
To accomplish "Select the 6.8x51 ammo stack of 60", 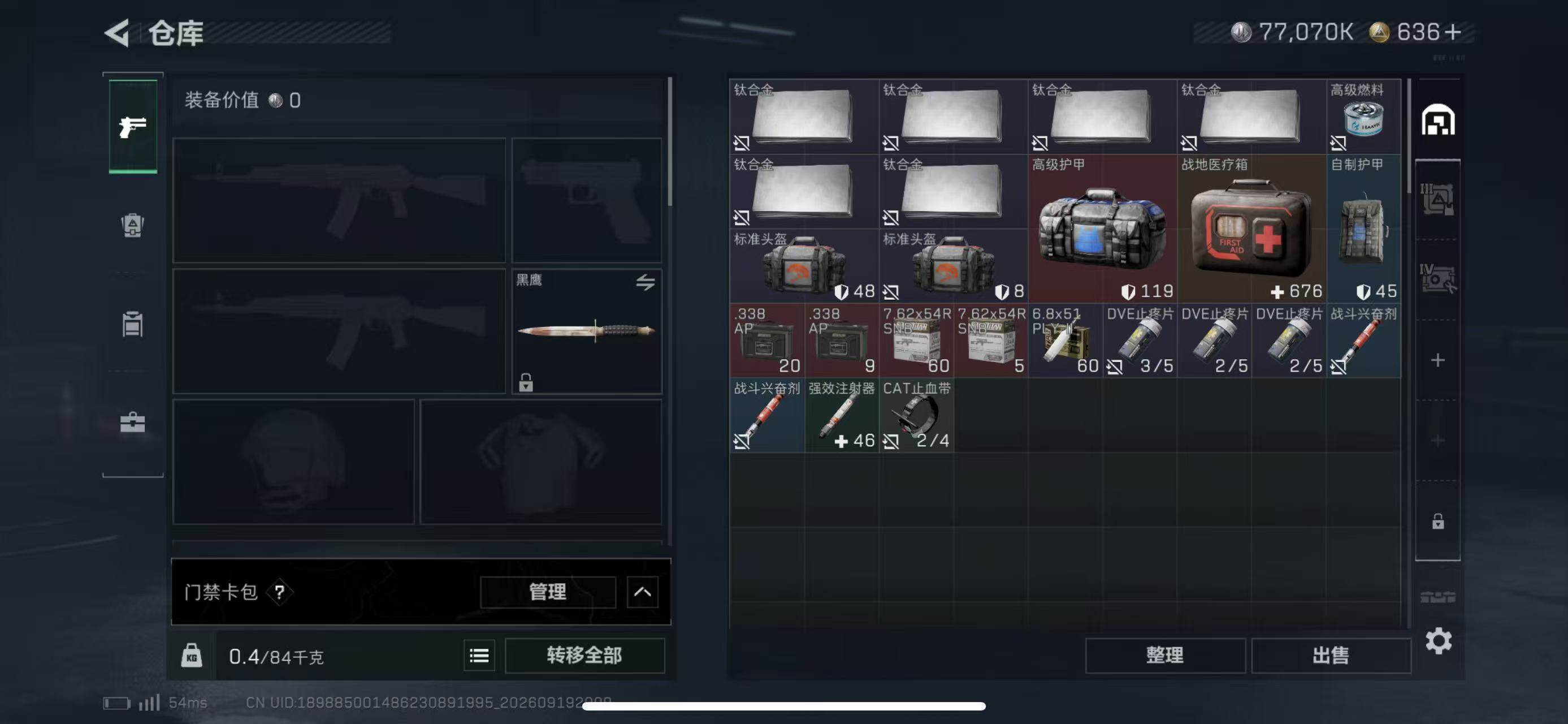I will click(1065, 341).
